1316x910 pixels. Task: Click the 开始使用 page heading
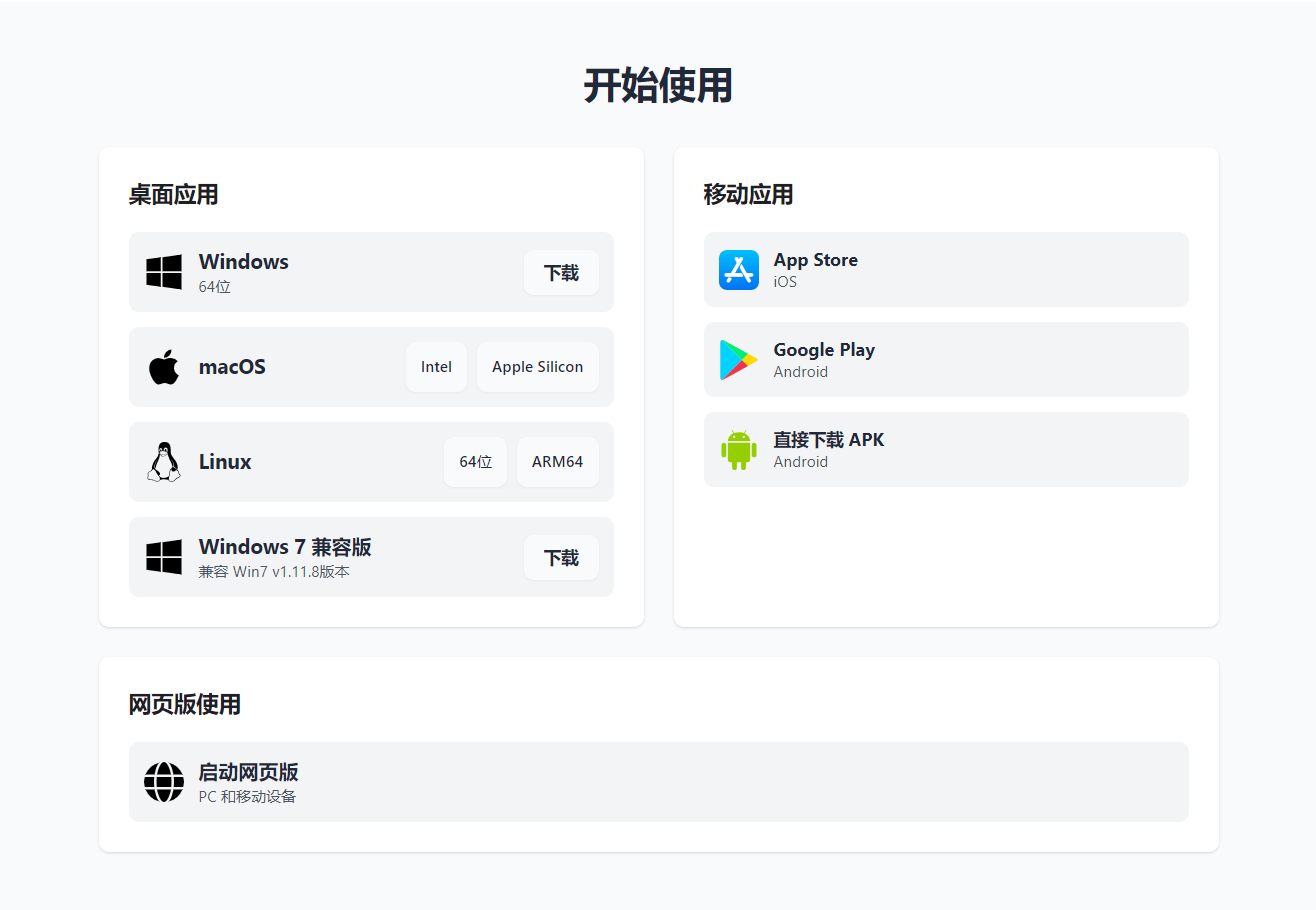(x=658, y=86)
